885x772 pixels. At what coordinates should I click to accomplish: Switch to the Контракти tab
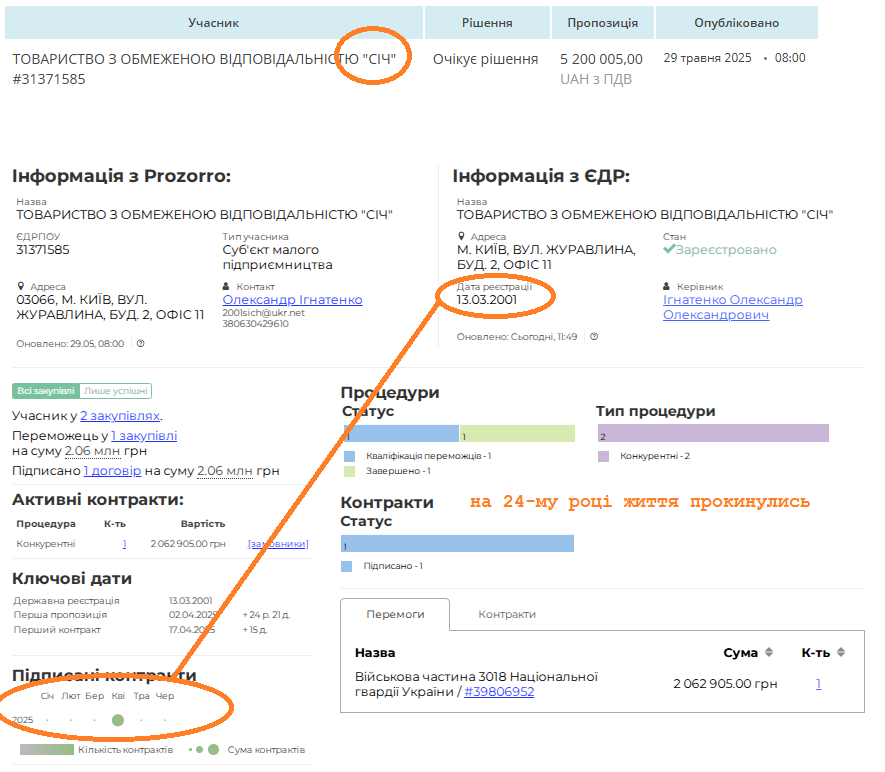(506, 614)
